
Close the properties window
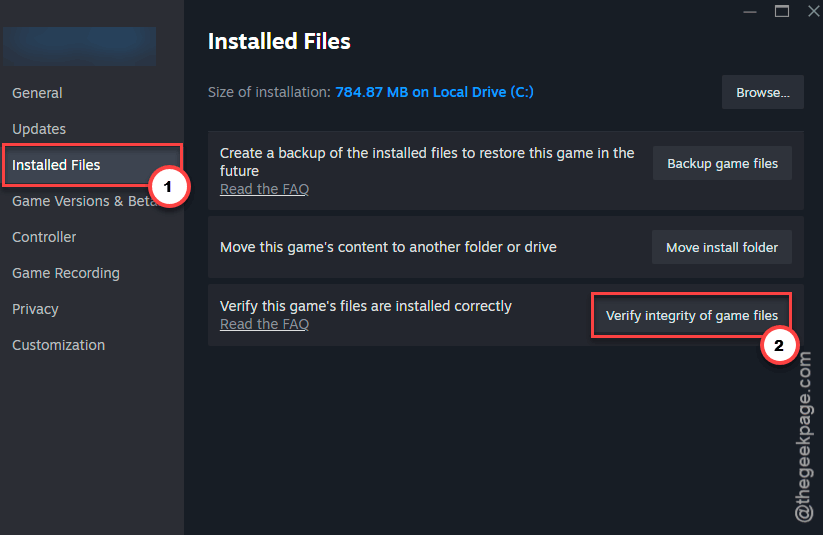[x=813, y=11]
